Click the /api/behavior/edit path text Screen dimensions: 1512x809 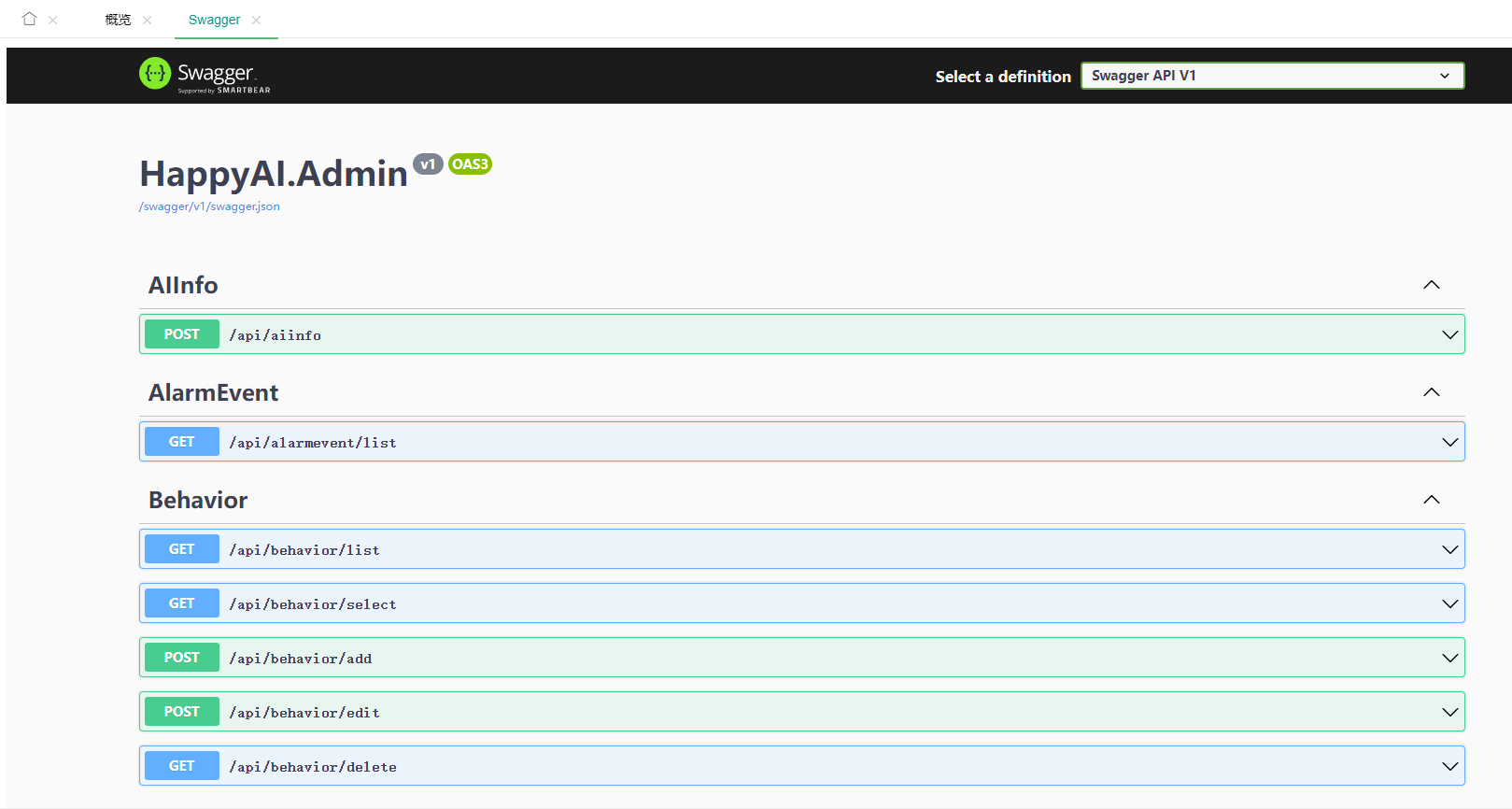pyautogui.click(x=304, y=713)
